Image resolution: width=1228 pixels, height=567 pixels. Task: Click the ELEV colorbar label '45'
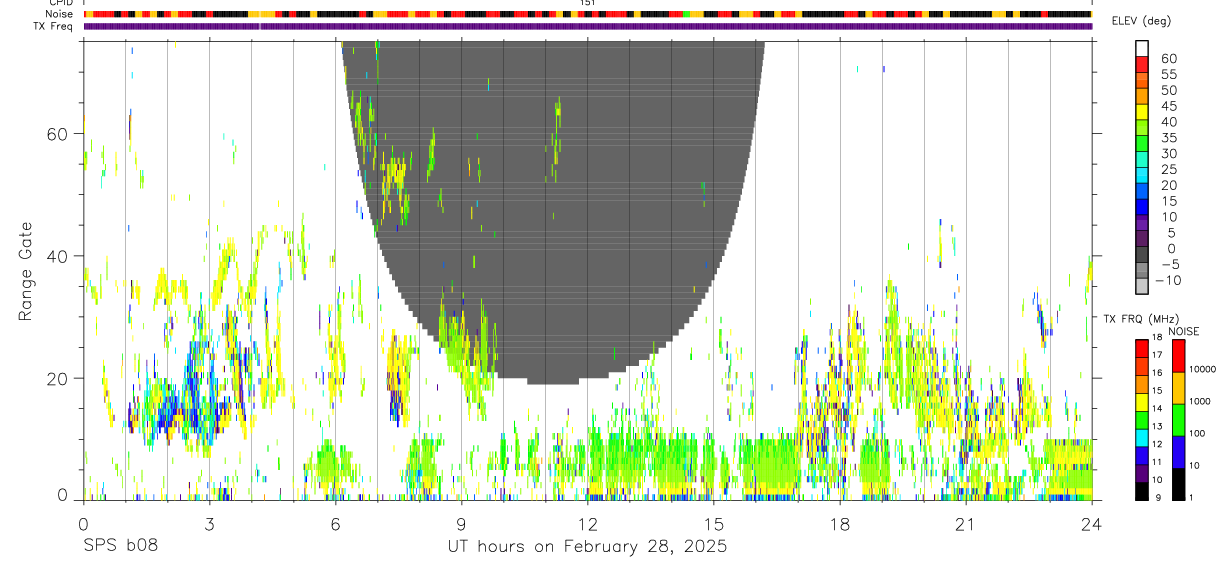(1168, 106)
